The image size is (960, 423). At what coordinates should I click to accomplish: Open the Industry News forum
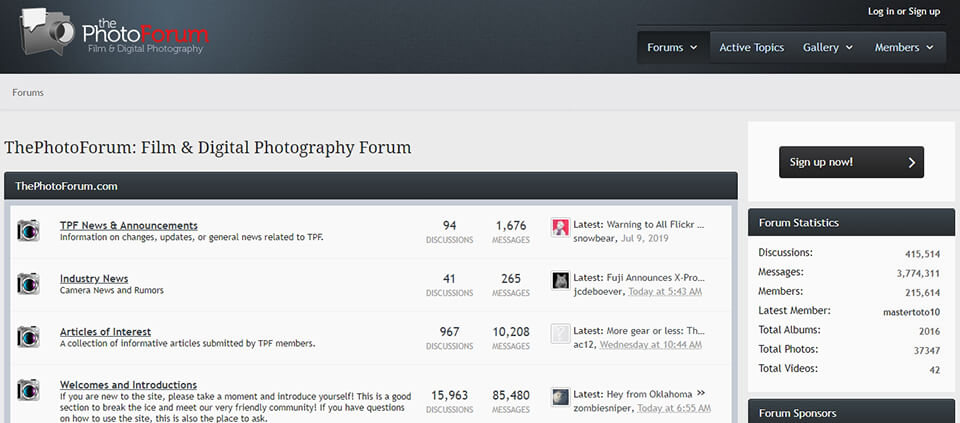94,279
